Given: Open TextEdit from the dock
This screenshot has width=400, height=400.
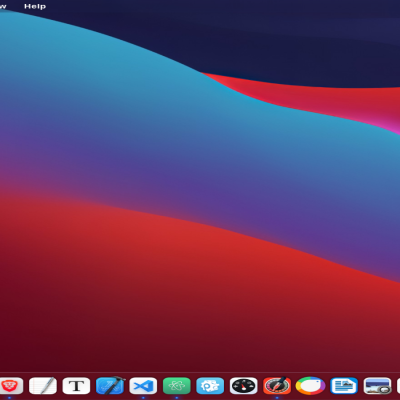Looking at the screenshot, I should click(x=43, y=386).
